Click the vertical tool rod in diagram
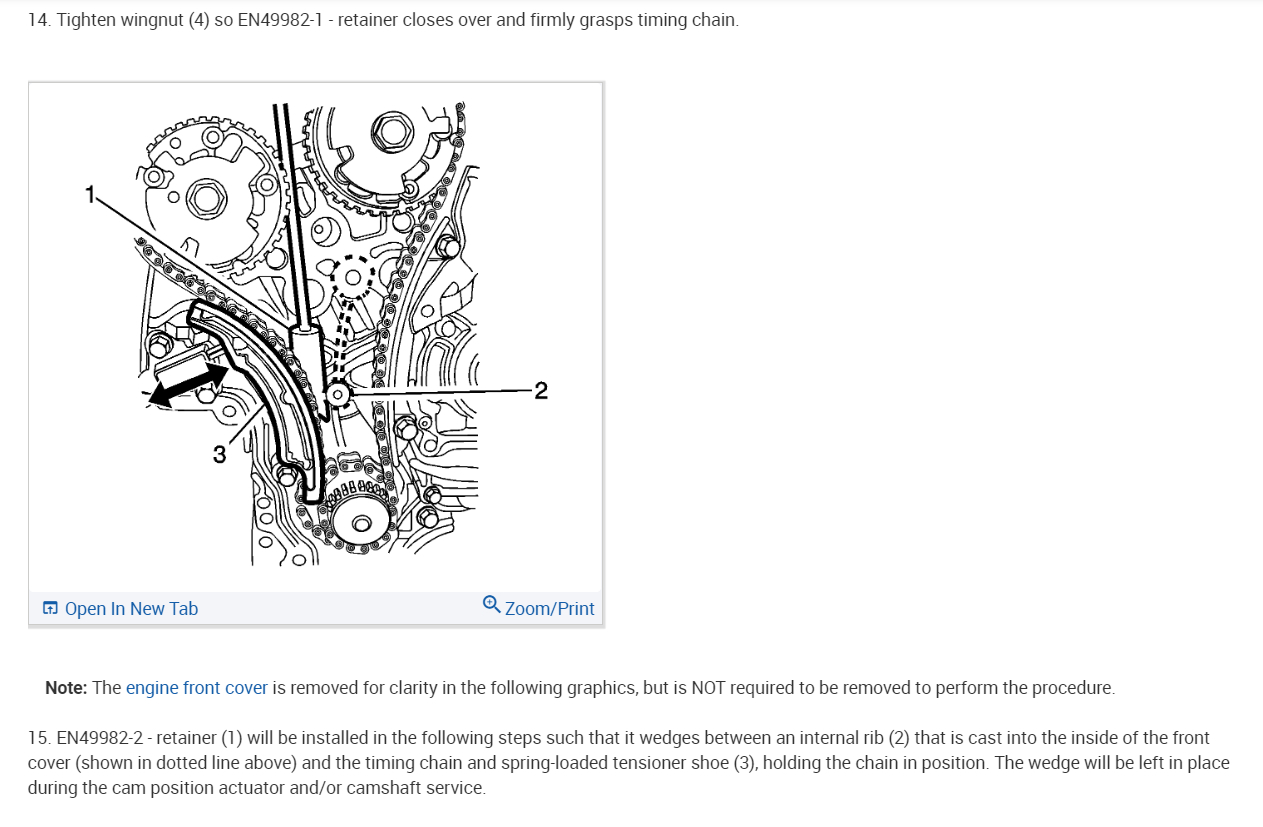 click(x=291, y=215)
